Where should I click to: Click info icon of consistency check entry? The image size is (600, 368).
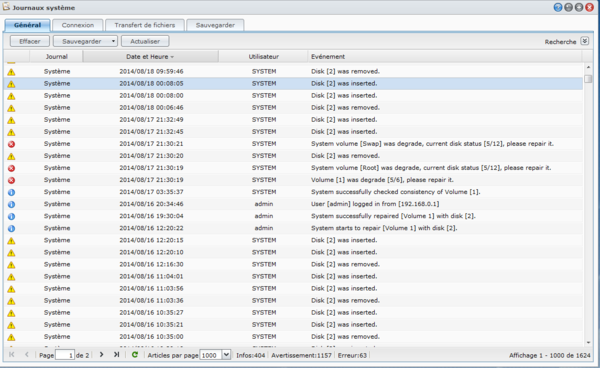[11, 192]
